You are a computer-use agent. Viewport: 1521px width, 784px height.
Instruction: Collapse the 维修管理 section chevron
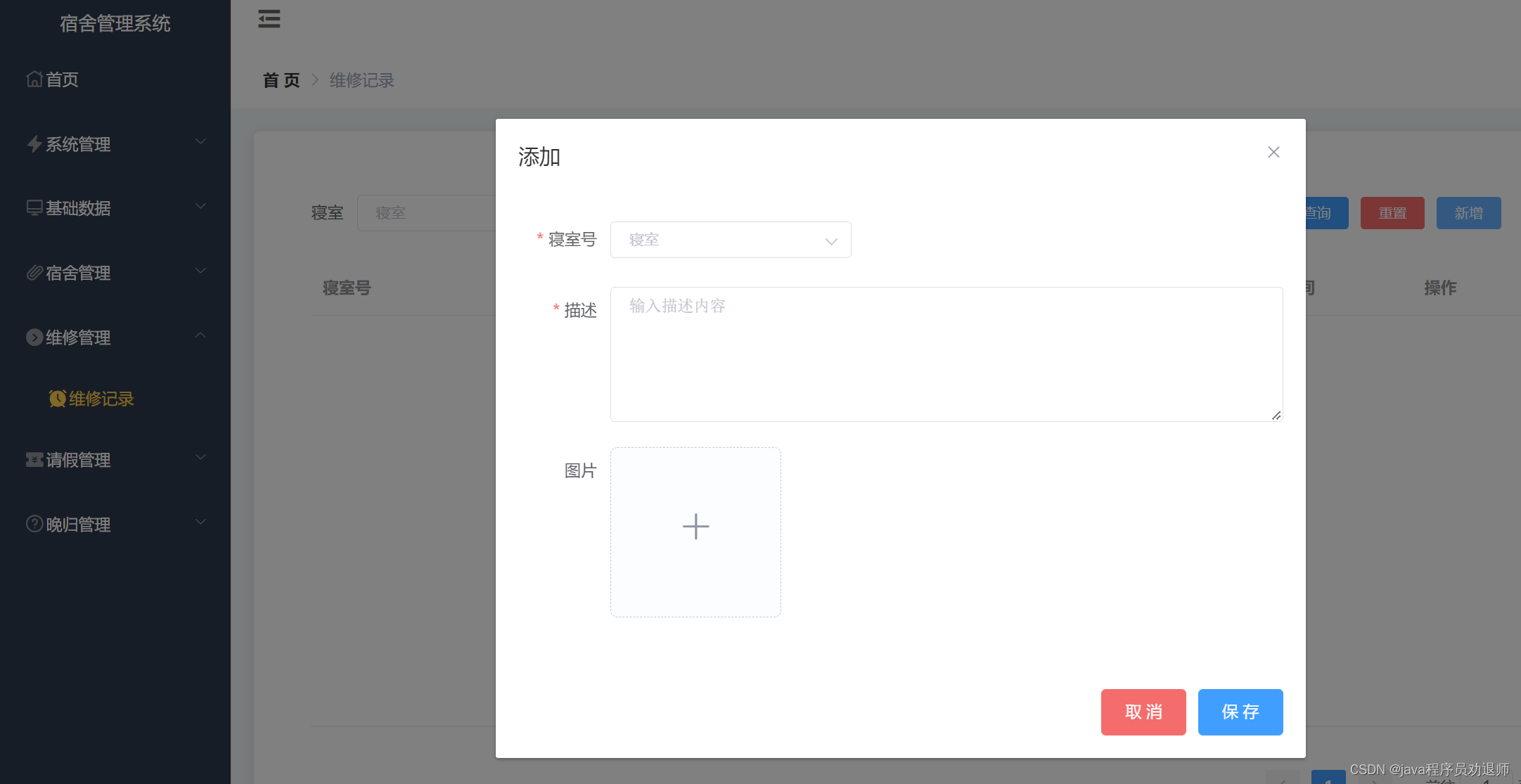point(200,335)
